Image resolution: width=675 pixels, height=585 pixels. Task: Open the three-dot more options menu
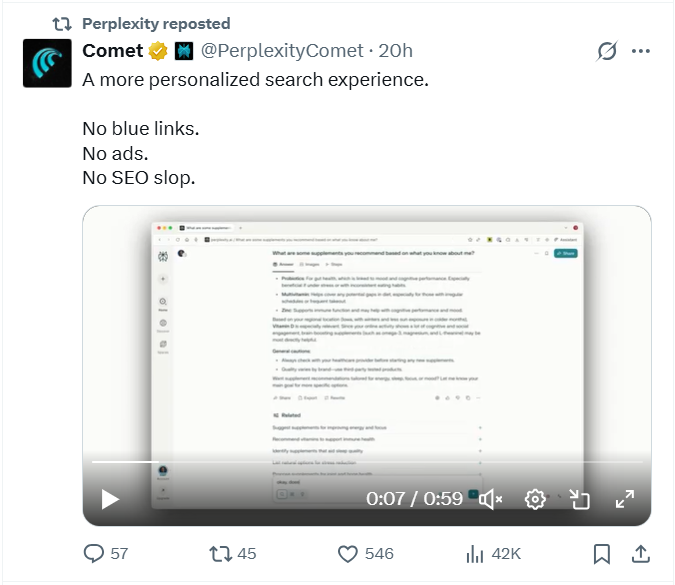(641, 51)
